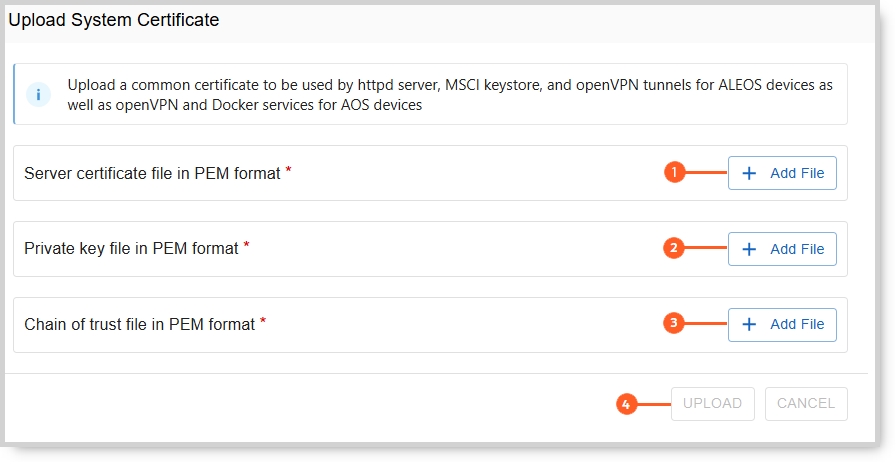
Task: Click the plus icon for Private key file
Action: coord(749,249)
